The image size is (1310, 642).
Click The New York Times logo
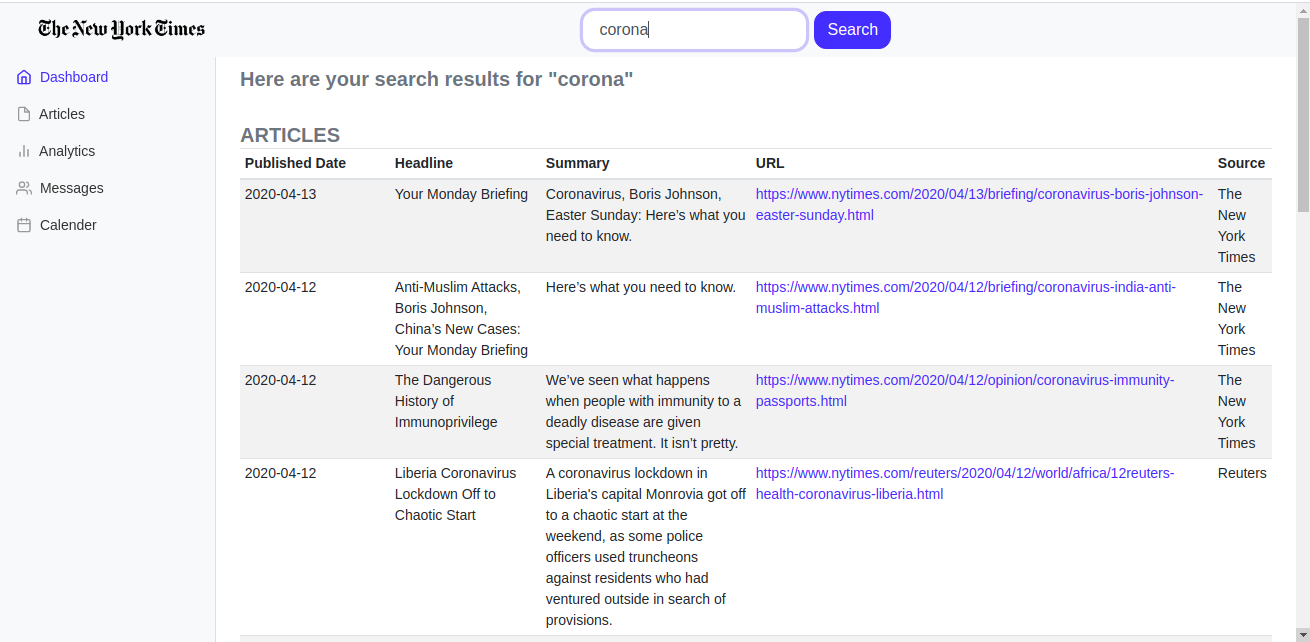122,29
